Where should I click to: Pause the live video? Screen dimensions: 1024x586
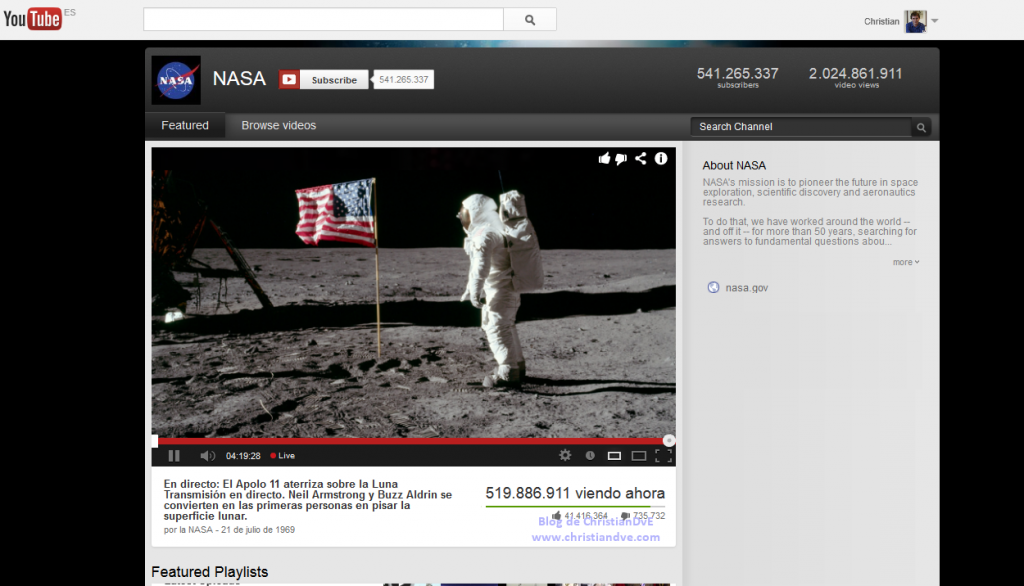point(174,456)
